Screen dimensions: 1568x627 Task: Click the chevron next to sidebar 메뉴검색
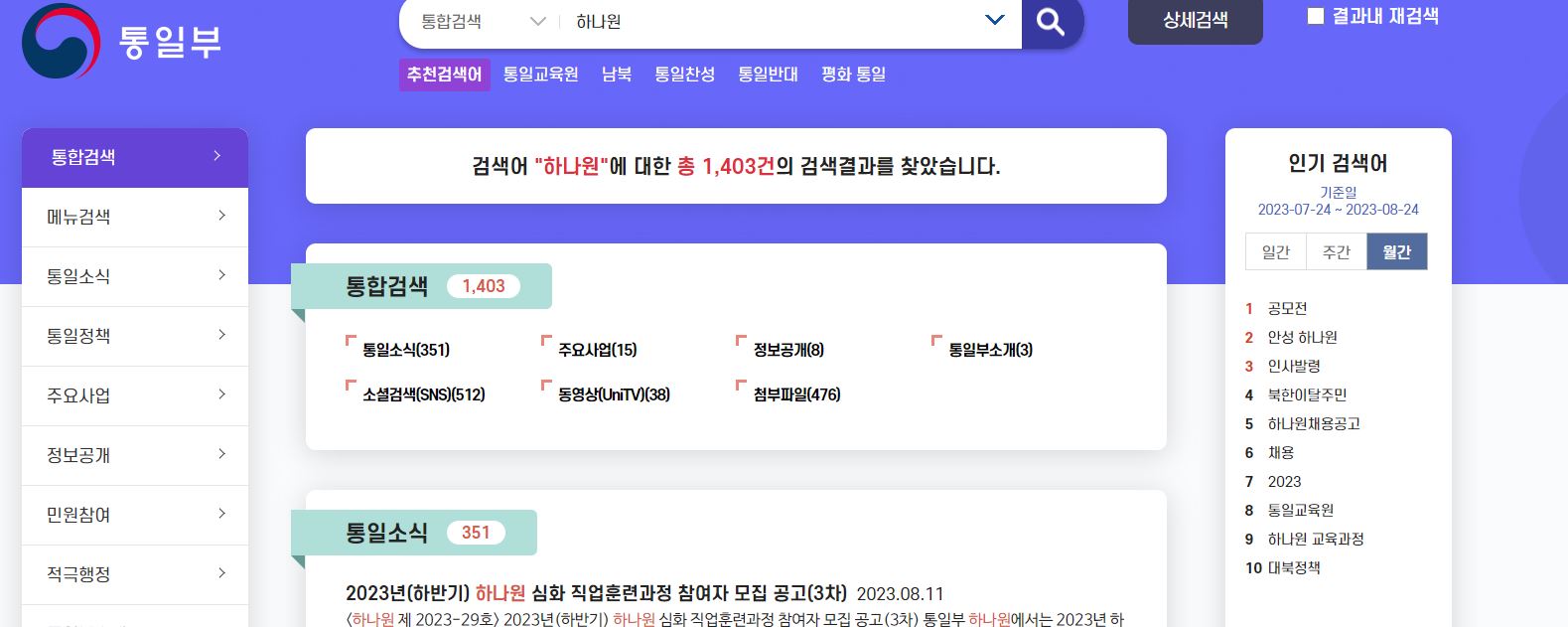[221, 216]
